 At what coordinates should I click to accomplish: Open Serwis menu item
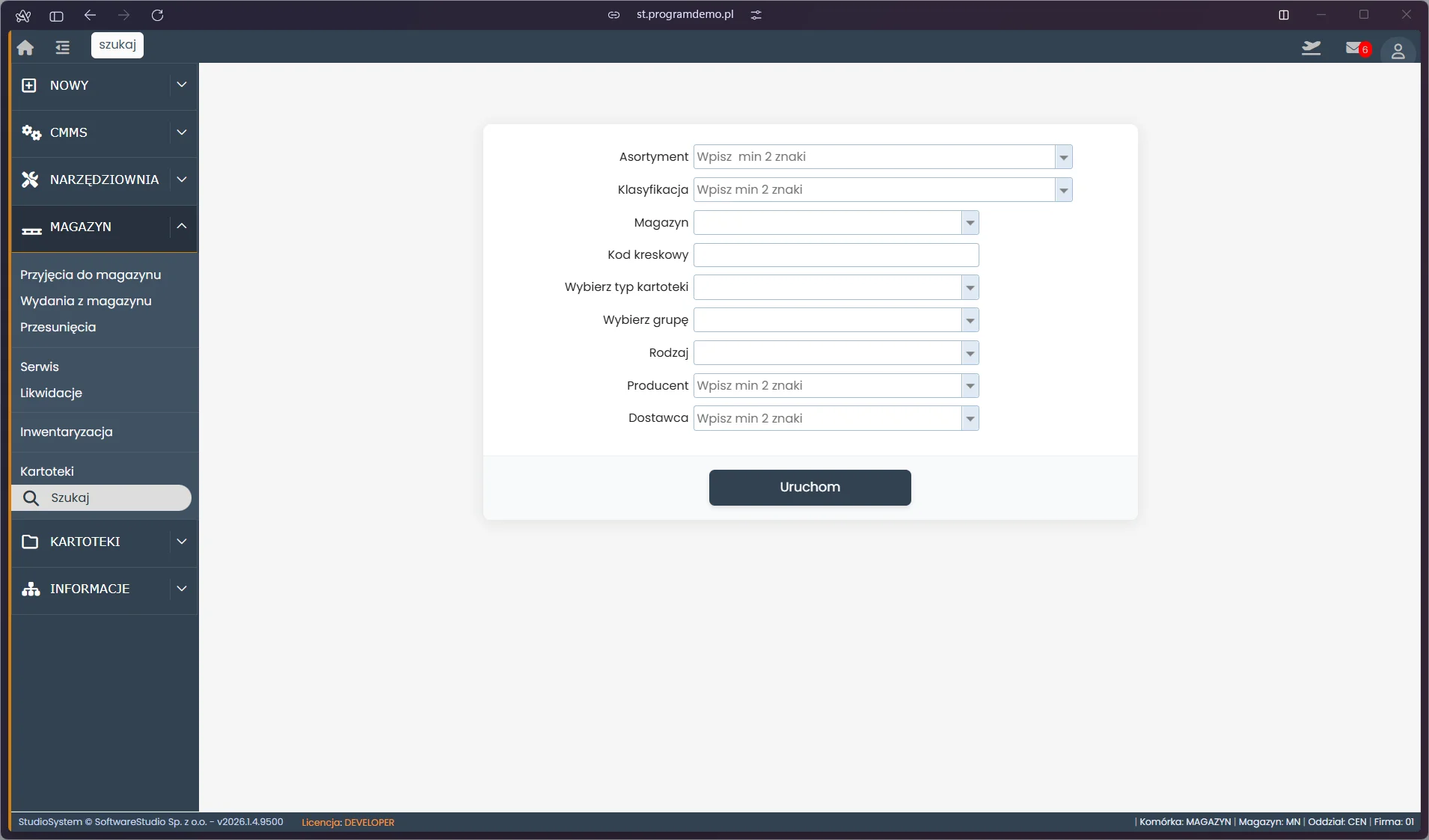[40, 367]
